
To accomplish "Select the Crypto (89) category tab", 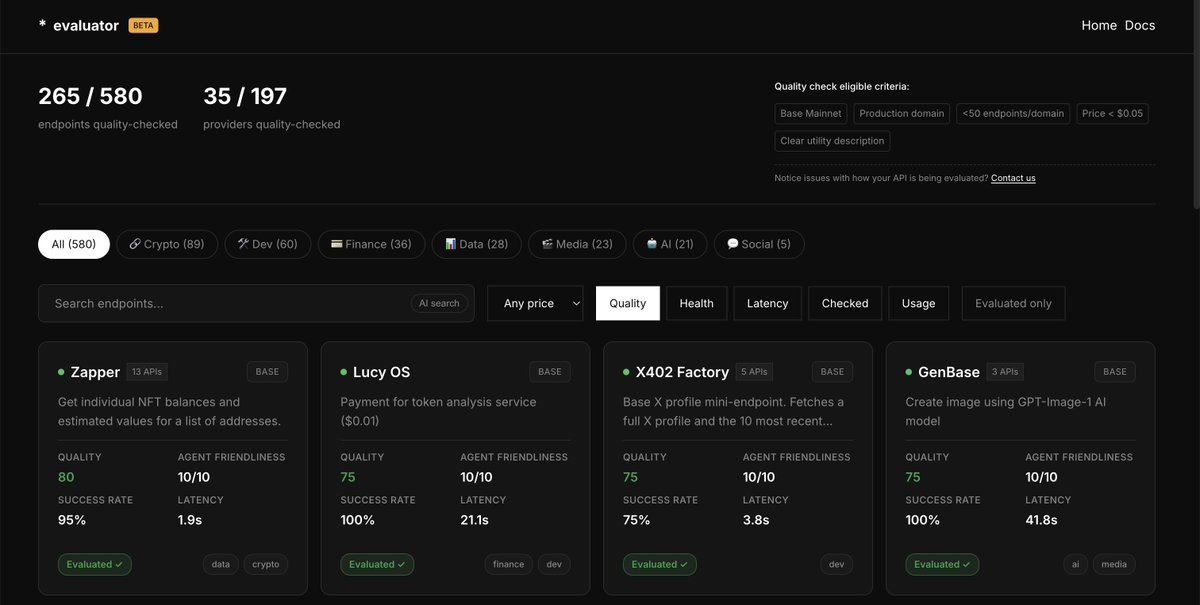I will click(167, 244).
